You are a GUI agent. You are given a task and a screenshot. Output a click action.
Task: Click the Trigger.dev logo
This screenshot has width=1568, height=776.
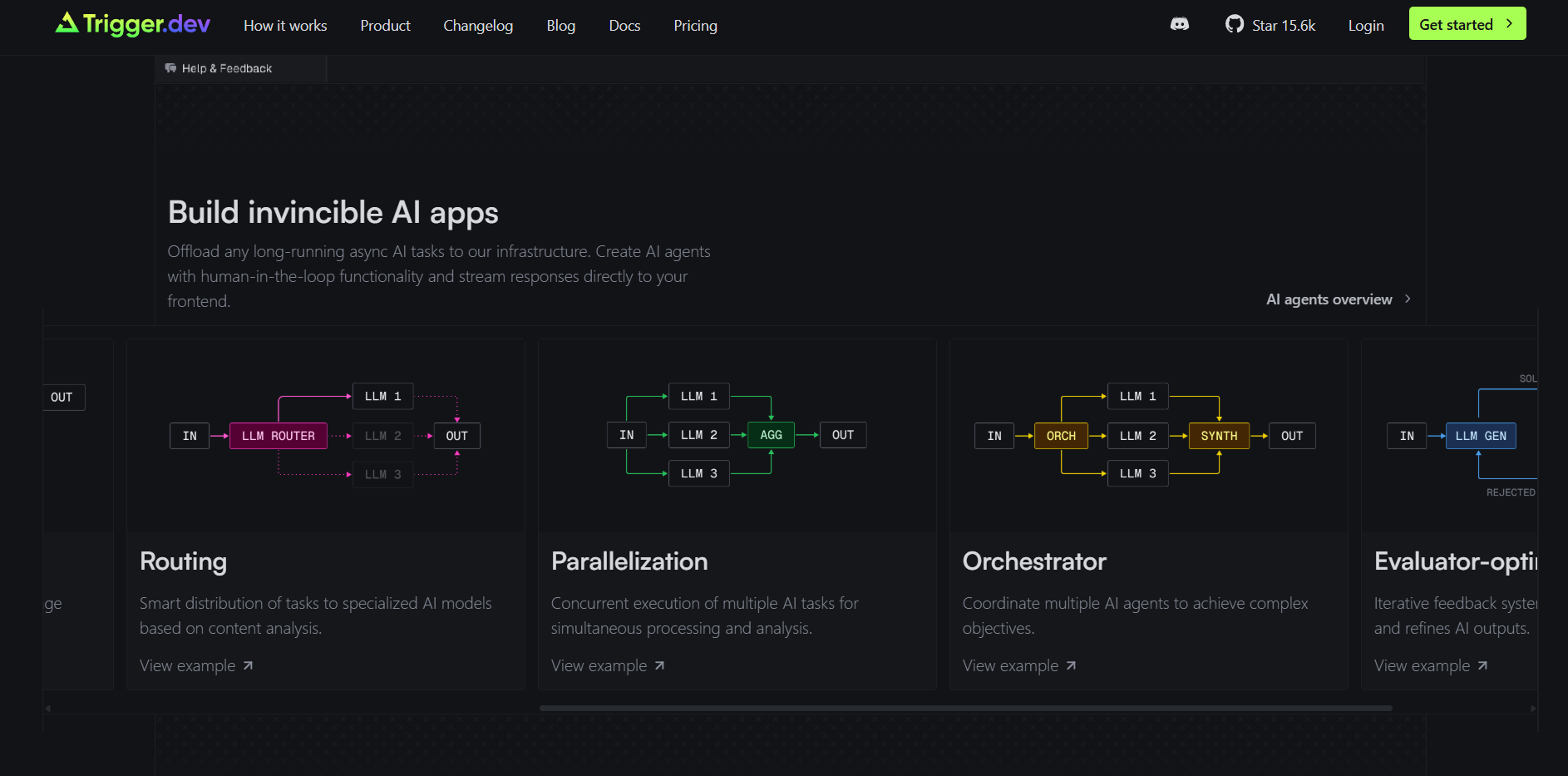pyautogui.click(x=133, y=24)
